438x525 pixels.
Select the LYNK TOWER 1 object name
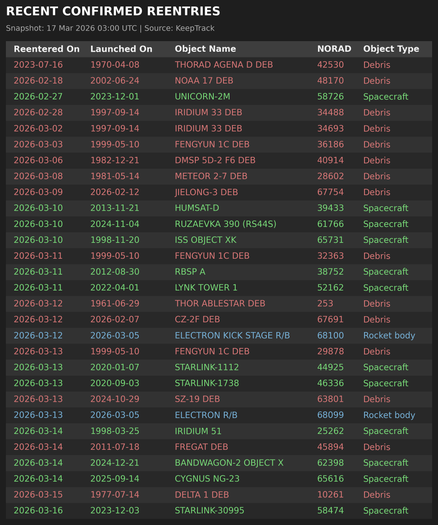(206, 287)
